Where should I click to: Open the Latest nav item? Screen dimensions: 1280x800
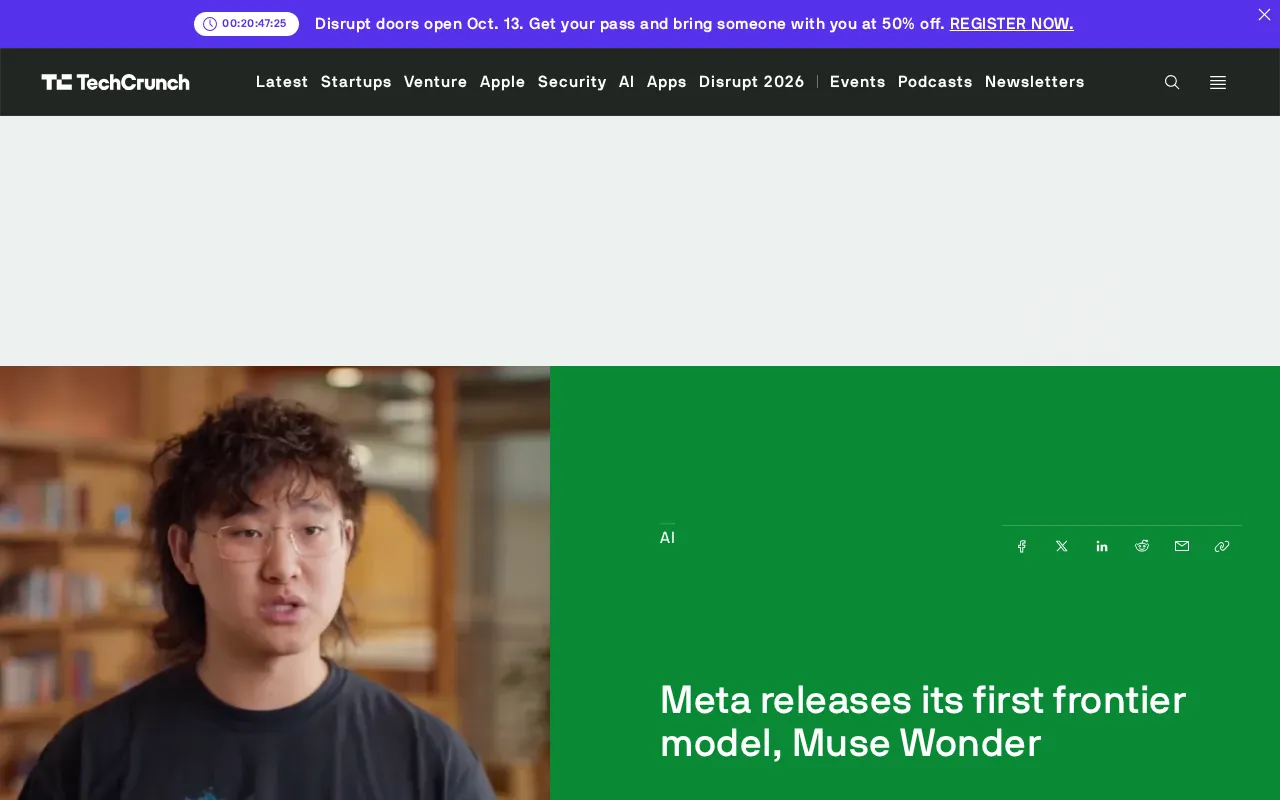point(282,82)
